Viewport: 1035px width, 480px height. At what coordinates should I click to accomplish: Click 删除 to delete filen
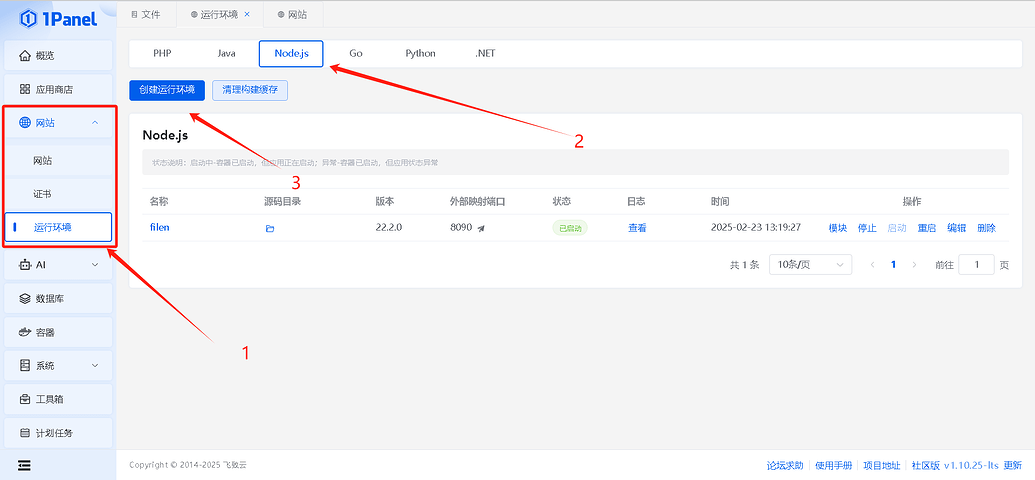tap(986, 228)
